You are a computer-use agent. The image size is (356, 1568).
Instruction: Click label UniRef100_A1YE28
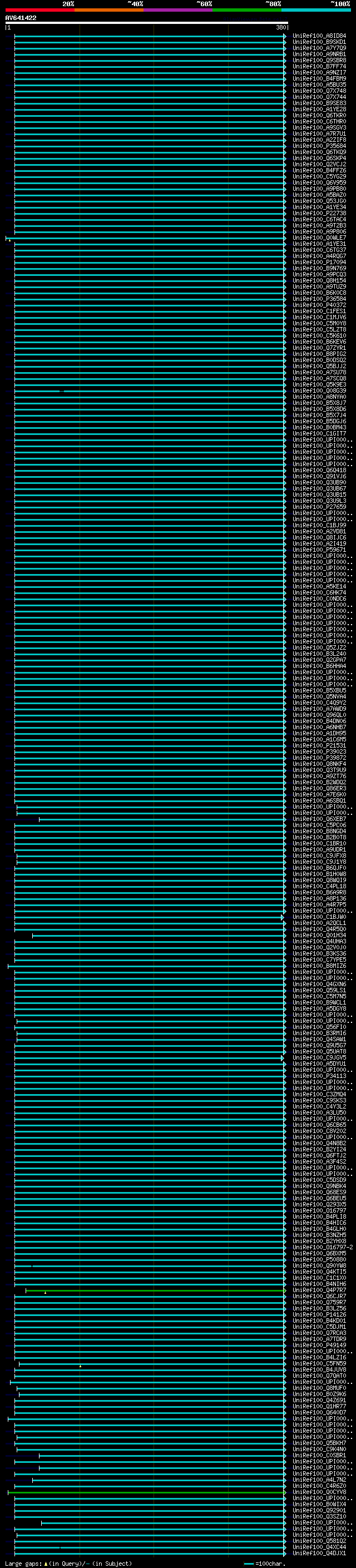tap(319, 109)
